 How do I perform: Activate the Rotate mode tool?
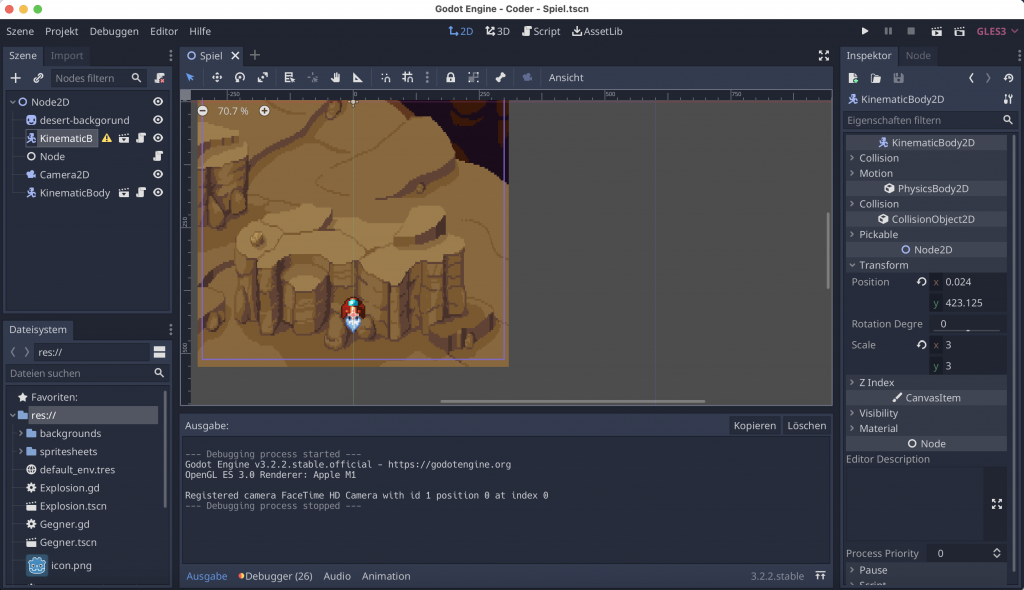tap(240, 78)
